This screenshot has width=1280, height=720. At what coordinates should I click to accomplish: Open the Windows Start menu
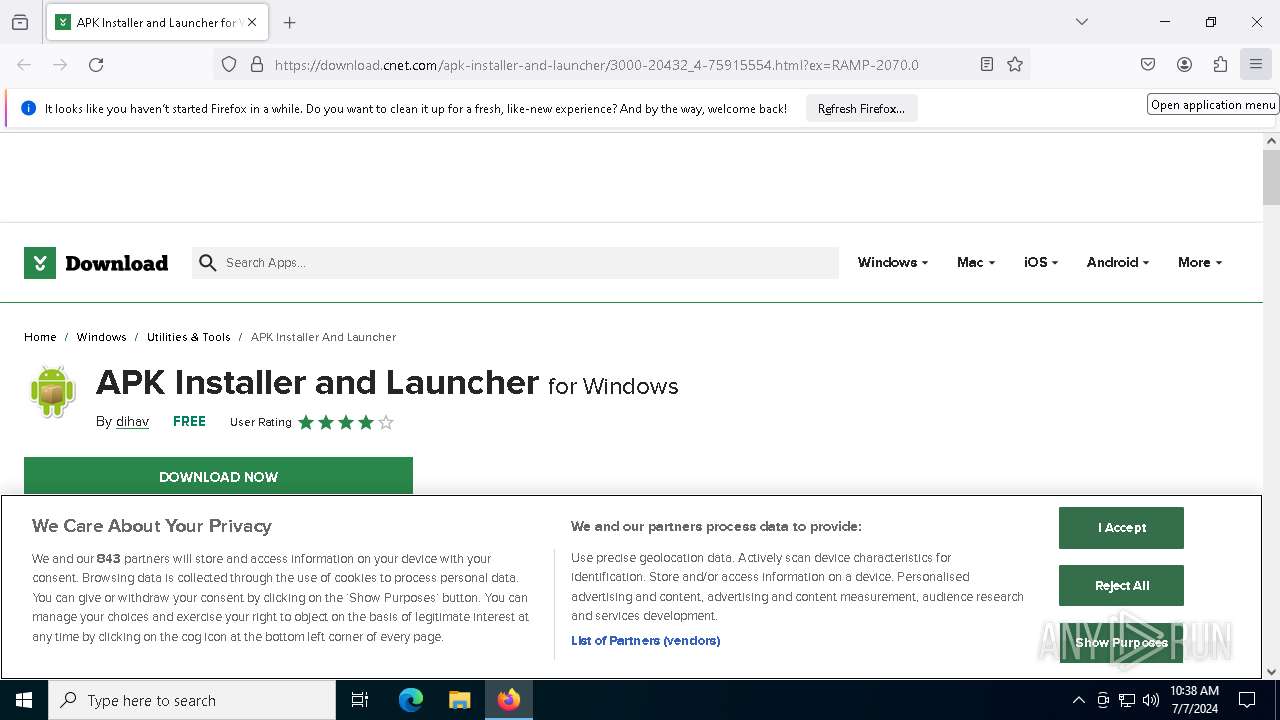pos(24,700)
